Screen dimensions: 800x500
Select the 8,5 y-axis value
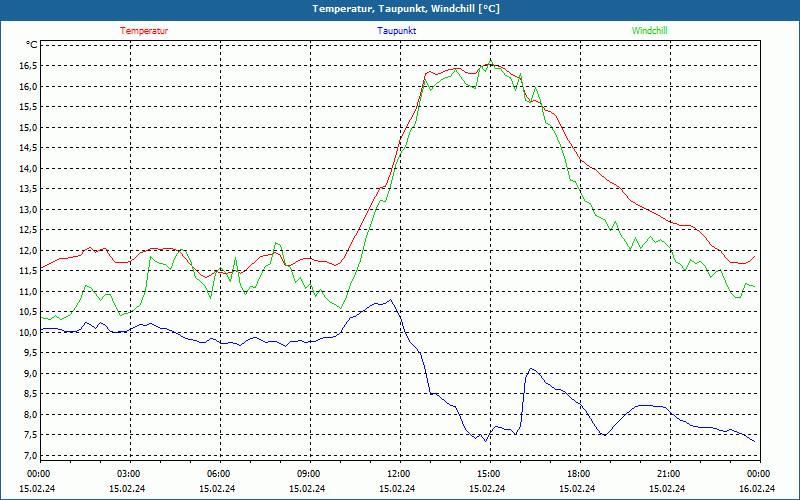[x=30, y=394]
